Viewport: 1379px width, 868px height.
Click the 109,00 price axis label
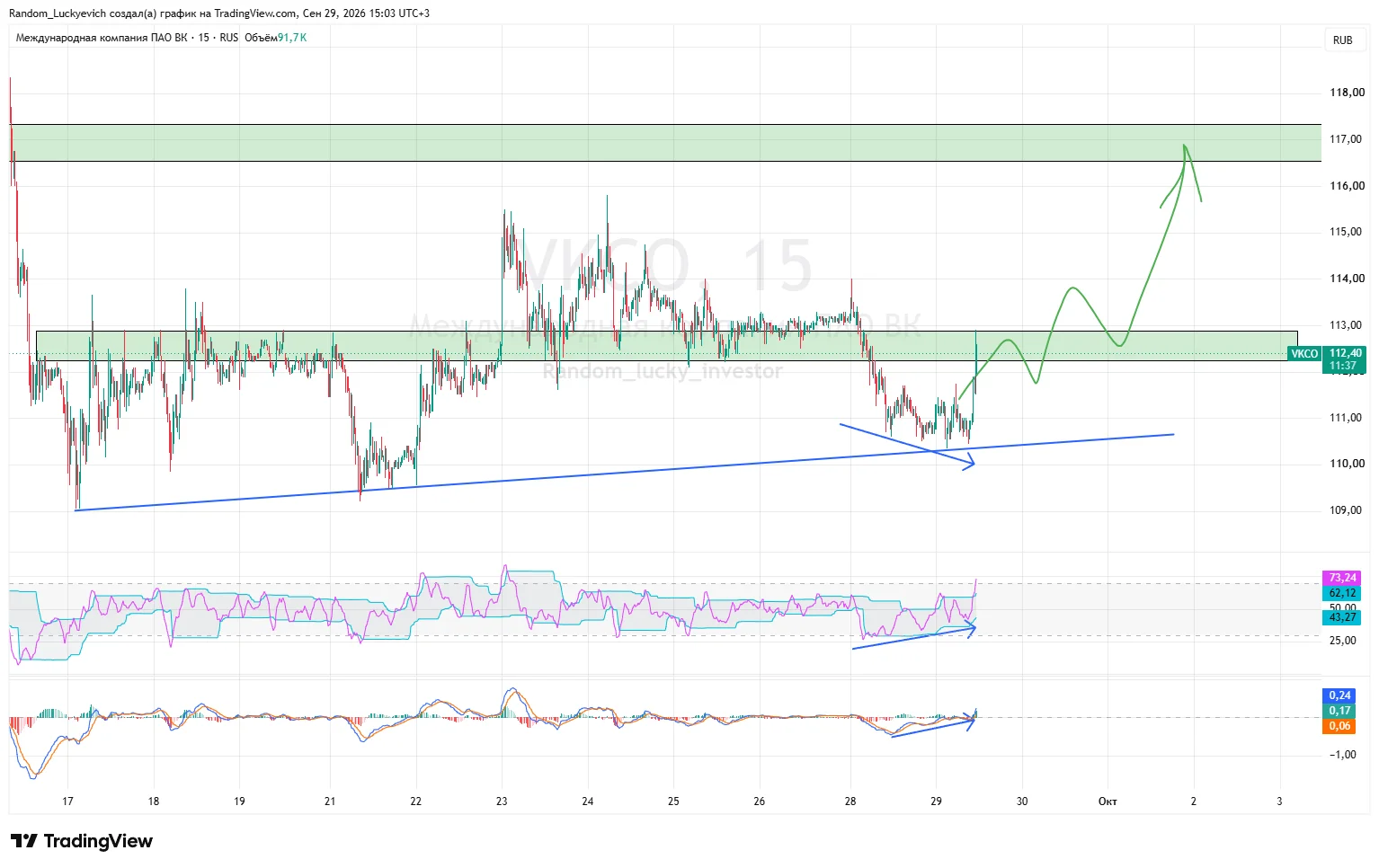1347,510
